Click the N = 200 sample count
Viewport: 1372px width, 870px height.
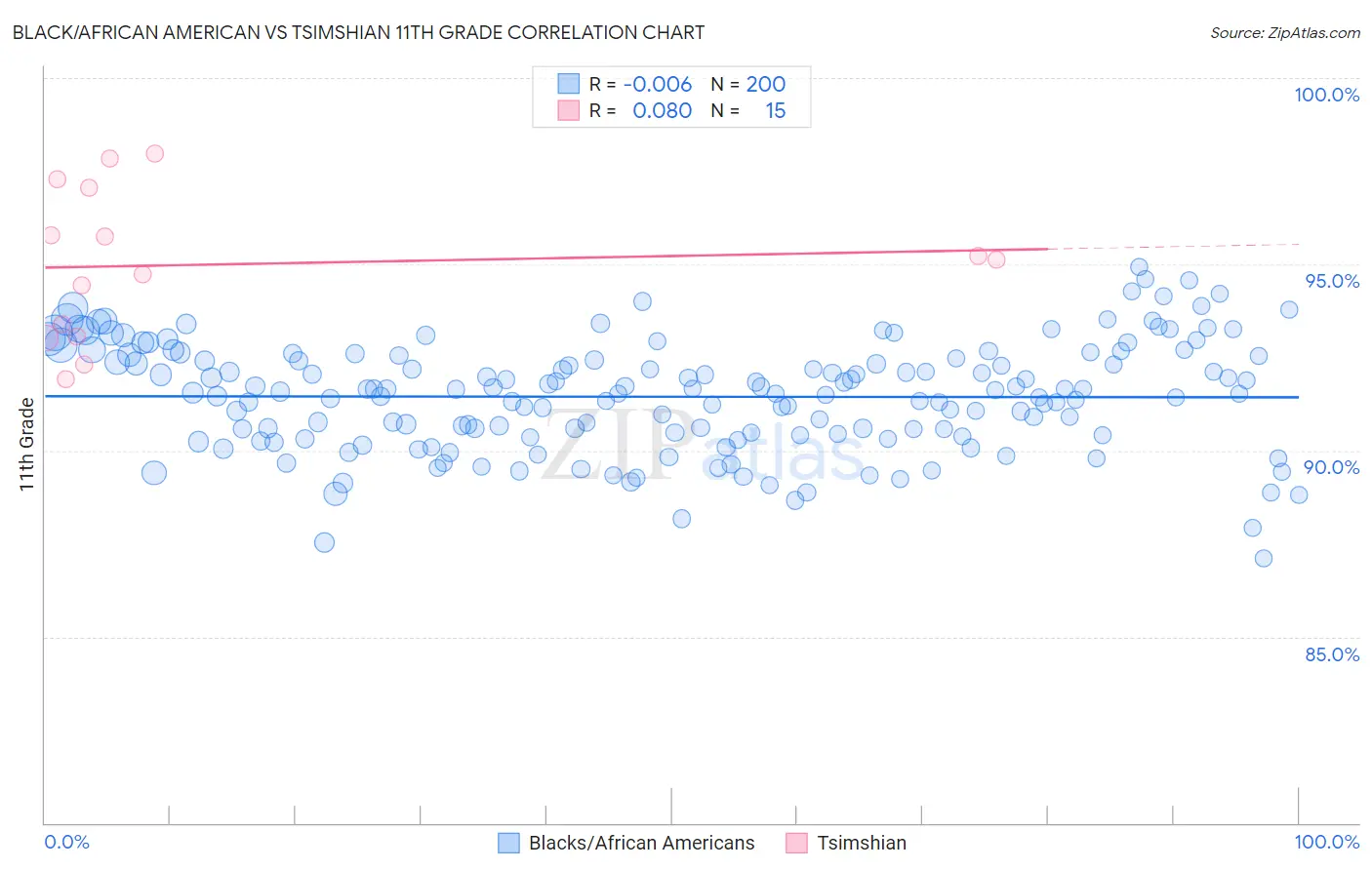click(748, 84)
